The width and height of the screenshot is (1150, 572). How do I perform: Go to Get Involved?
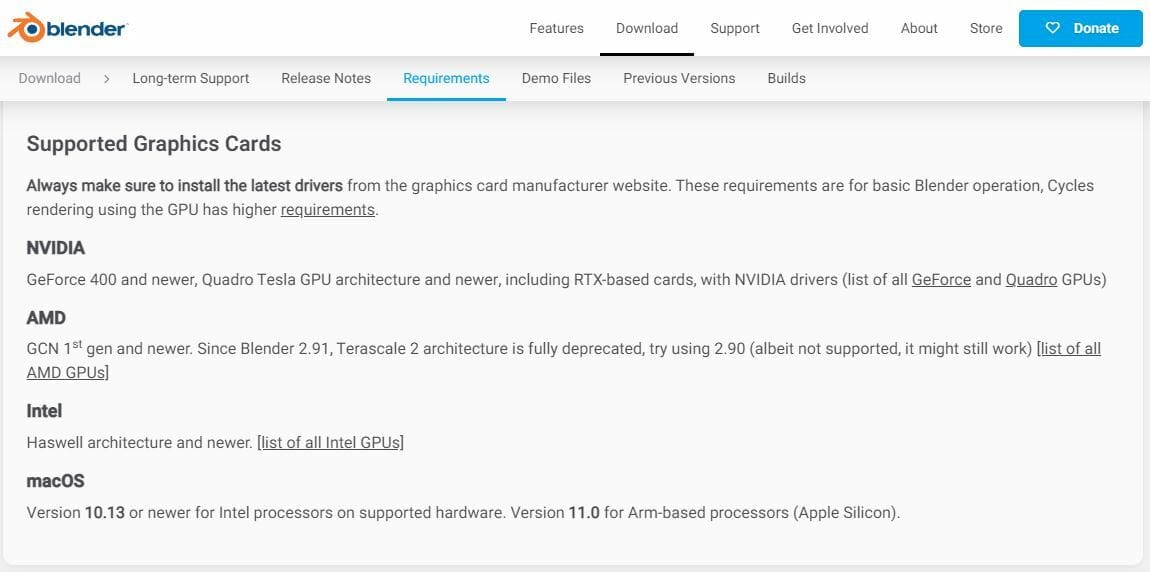(x=830, y=28)
